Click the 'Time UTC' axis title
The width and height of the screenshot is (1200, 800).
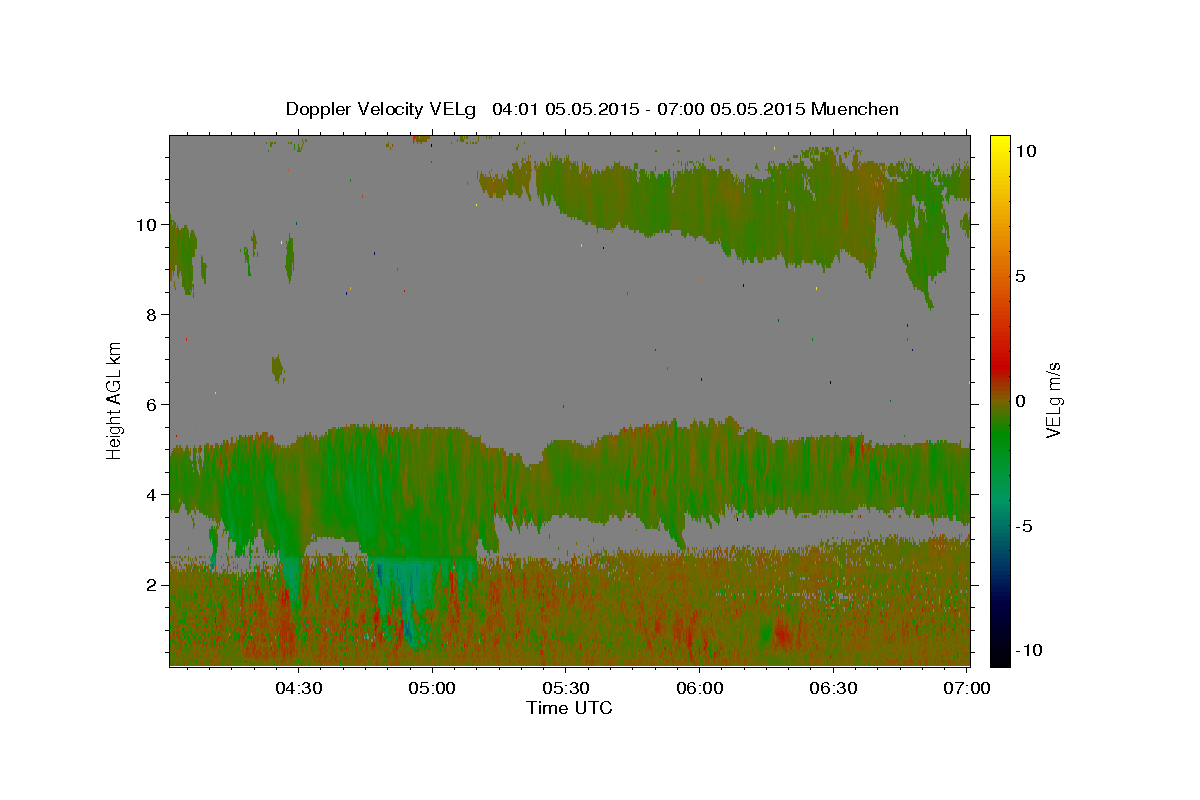[569, 709]
